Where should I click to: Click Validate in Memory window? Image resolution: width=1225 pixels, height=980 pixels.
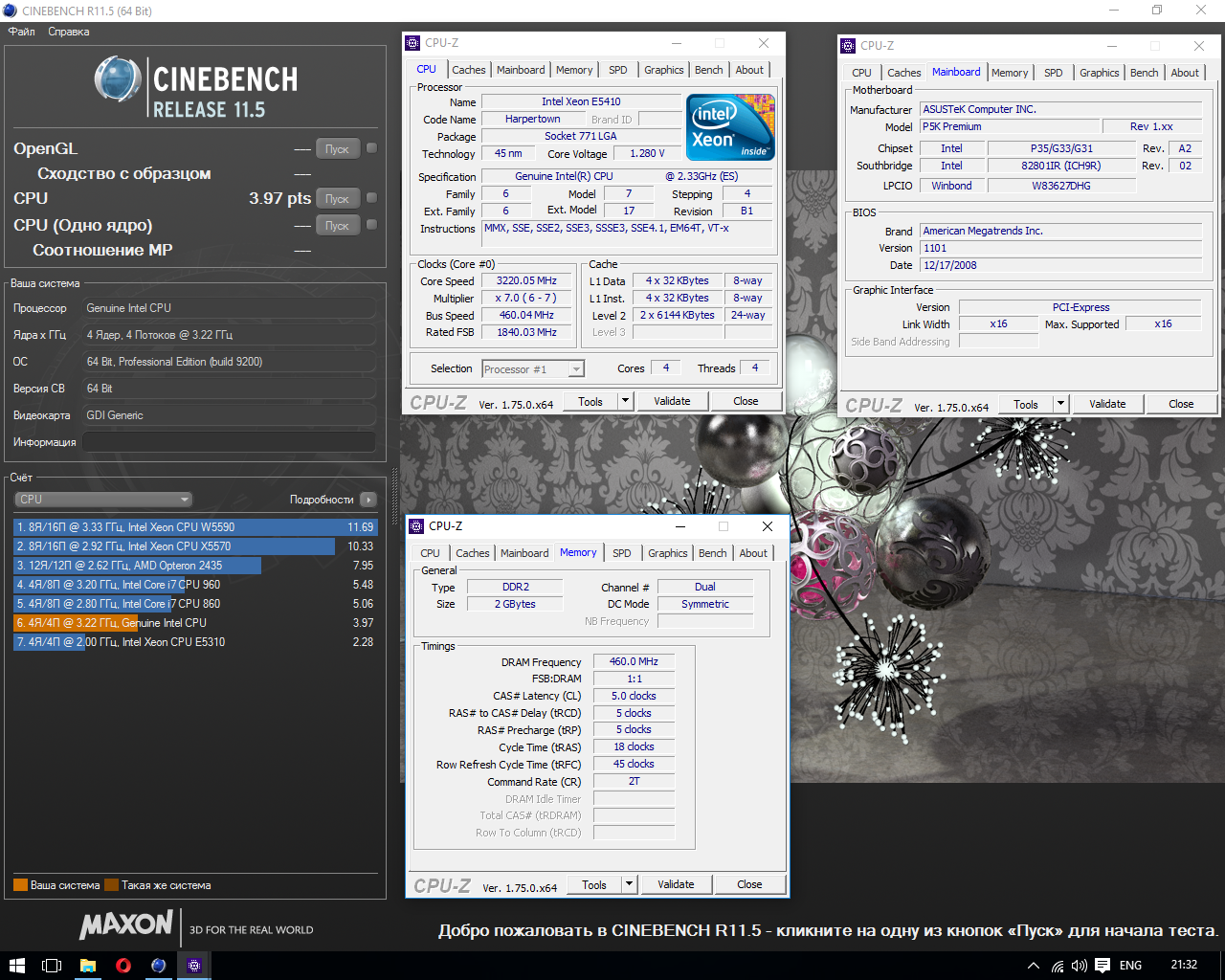tap(676, 884)
